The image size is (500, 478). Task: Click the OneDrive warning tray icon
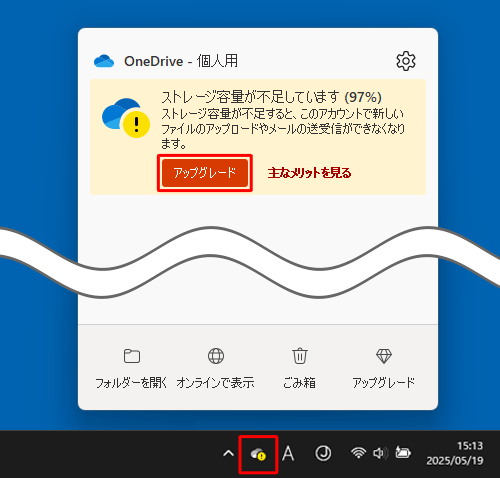(x=258, y=454)
